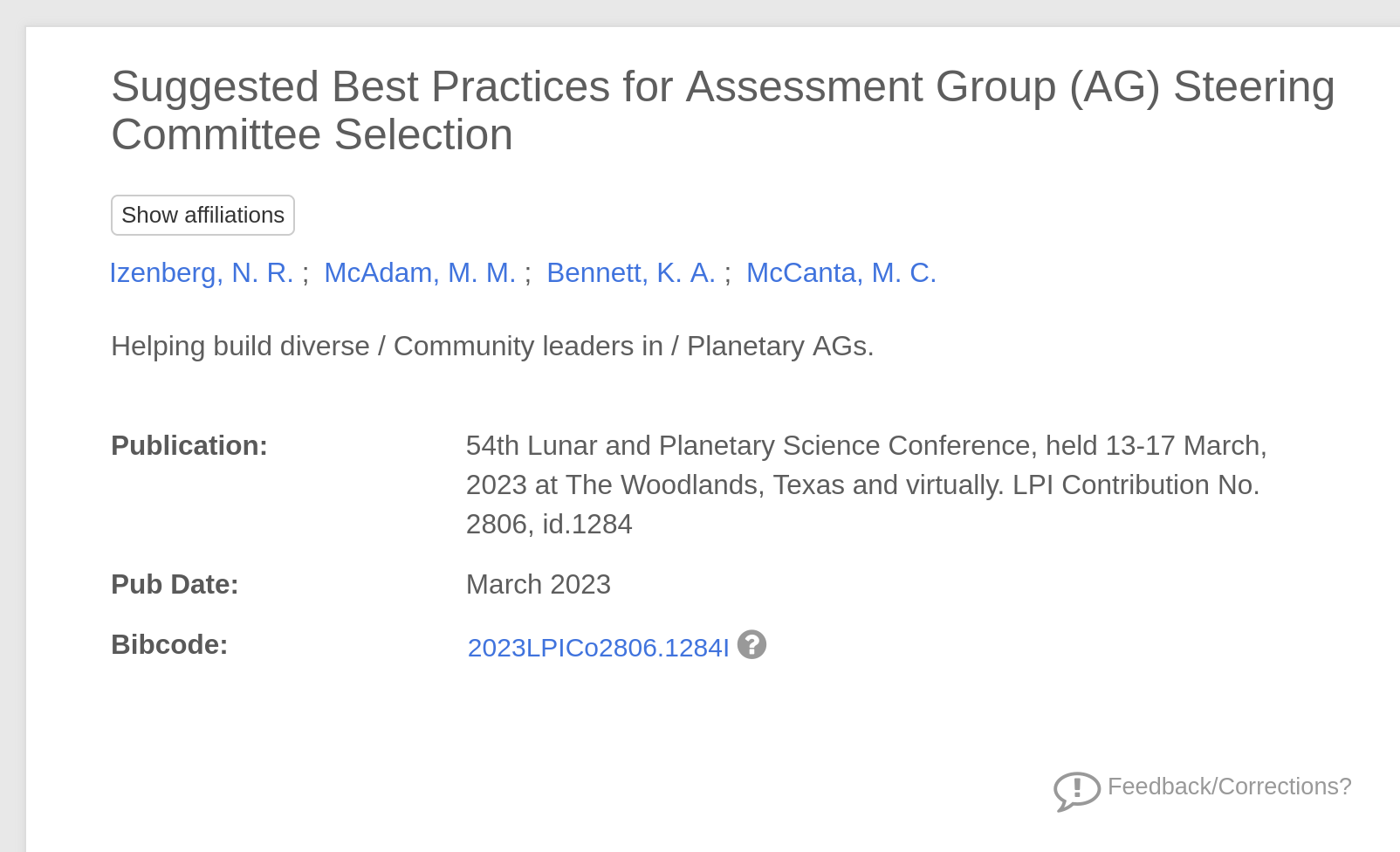Click the speech bubble feedback icon
The image size is (1400, 852).
click(1076, 790)
